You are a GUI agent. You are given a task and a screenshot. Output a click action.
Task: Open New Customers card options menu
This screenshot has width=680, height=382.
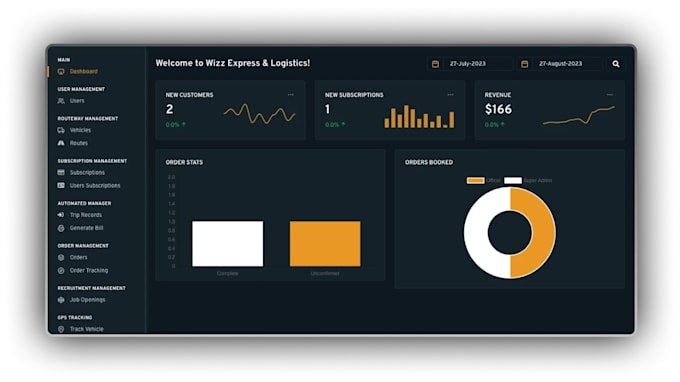[x=291, y=95]
